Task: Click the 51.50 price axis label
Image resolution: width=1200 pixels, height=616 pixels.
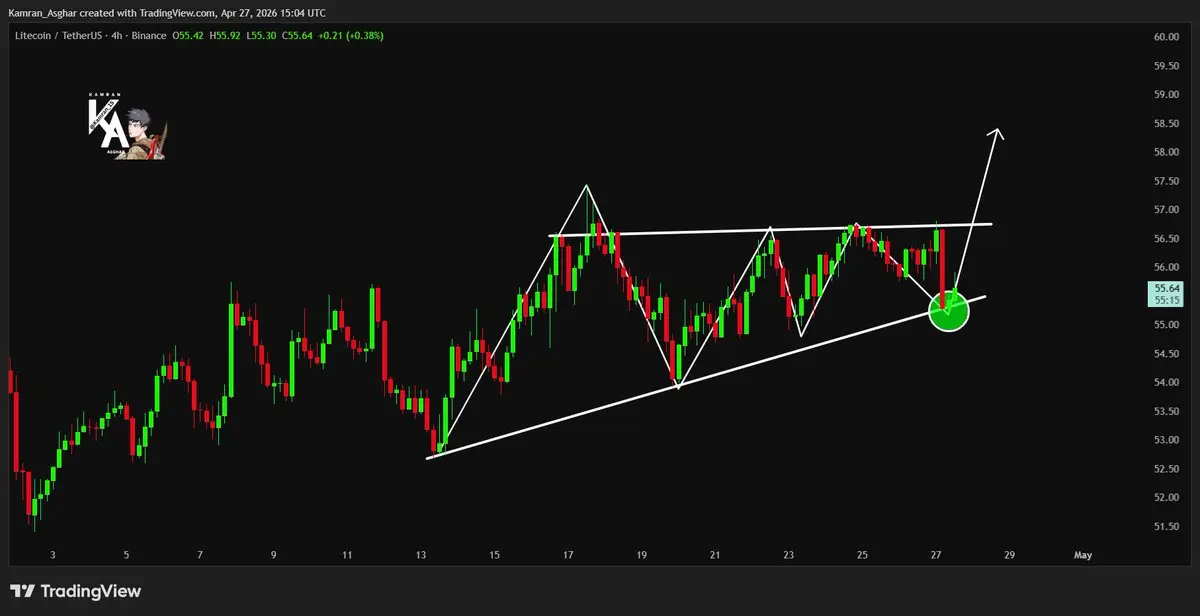Action: pyautogui.click(x=1166, y=526)
